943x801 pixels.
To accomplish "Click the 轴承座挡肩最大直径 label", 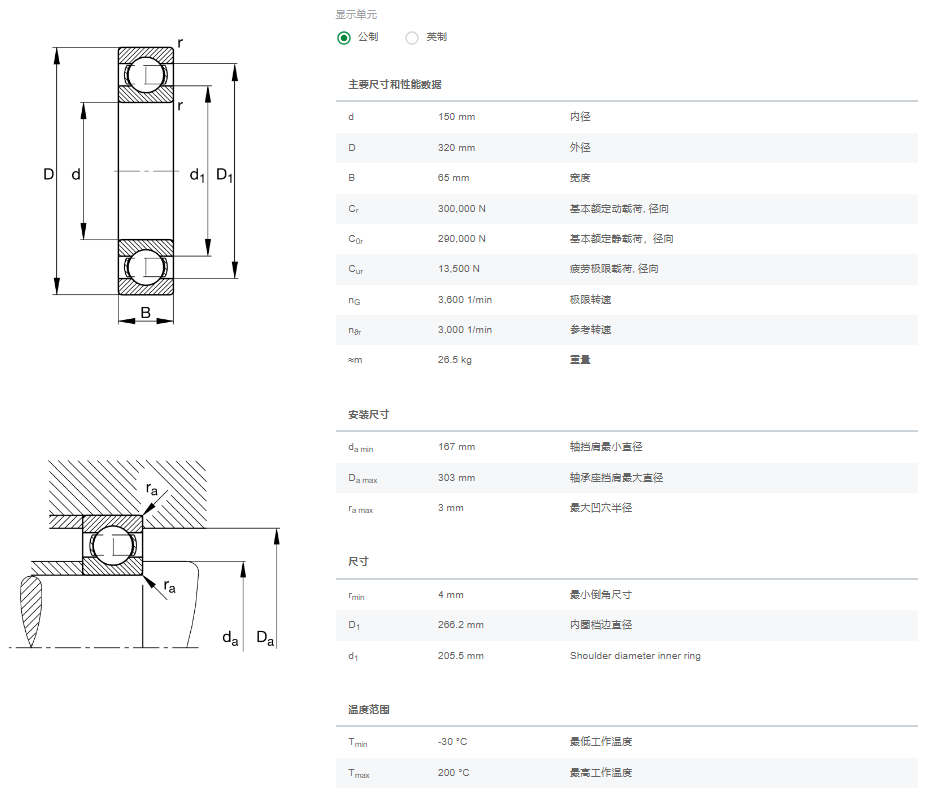I will coord(616,477).
